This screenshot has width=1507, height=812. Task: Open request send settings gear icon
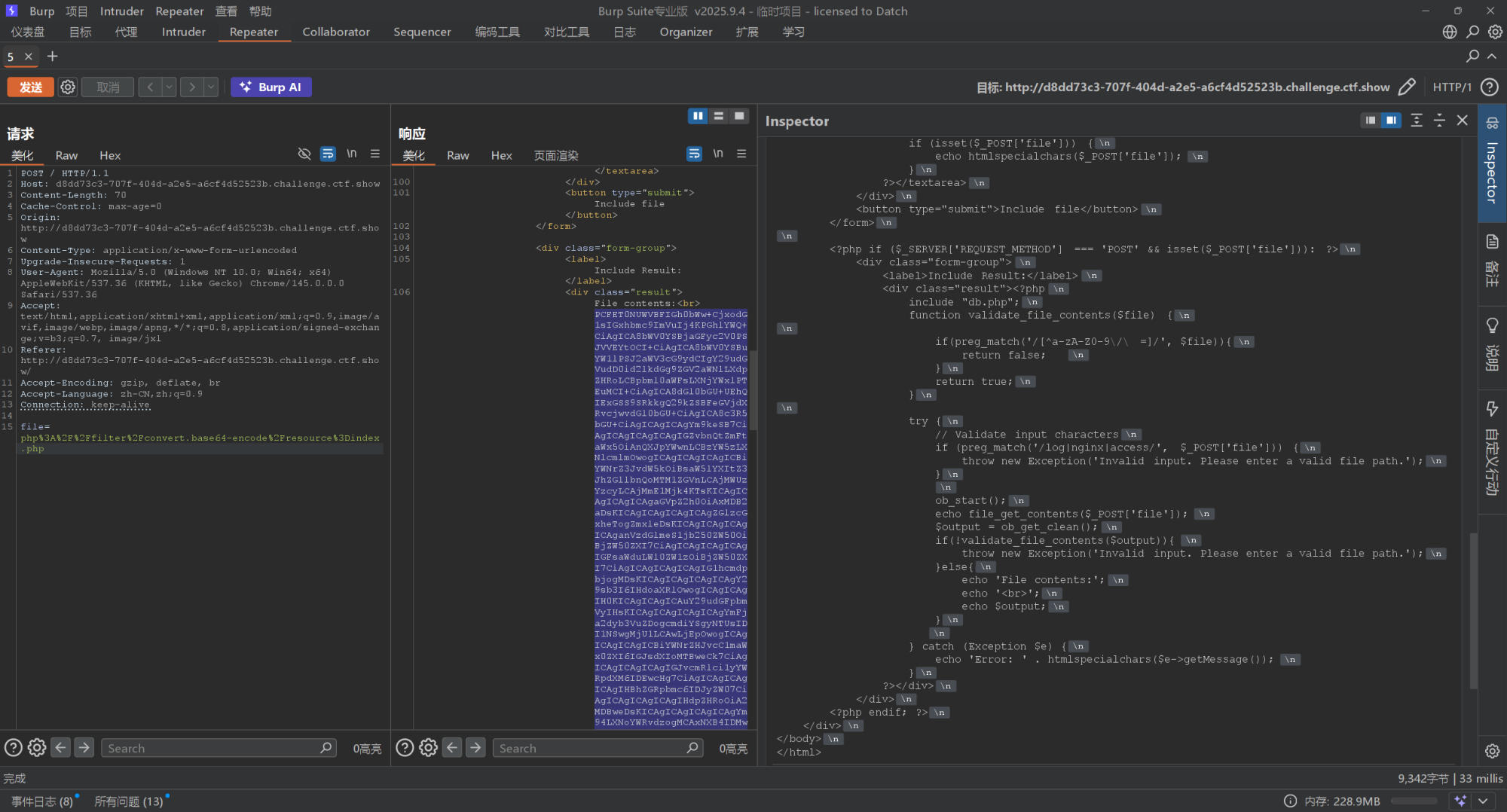68,87
